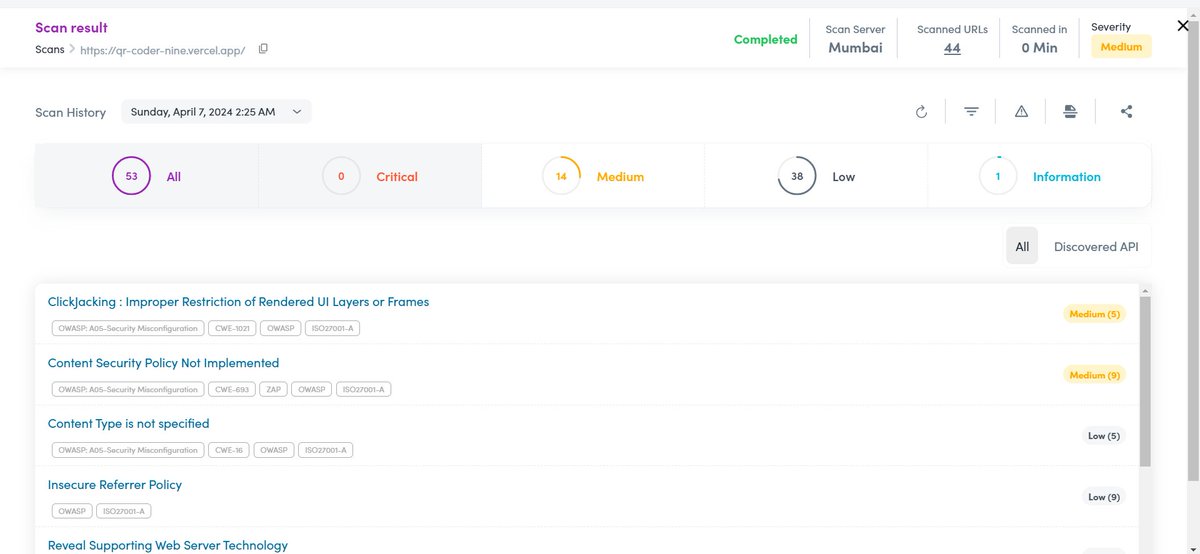Click Medium (5) badge on ClickJacking row

[1094, 314]
